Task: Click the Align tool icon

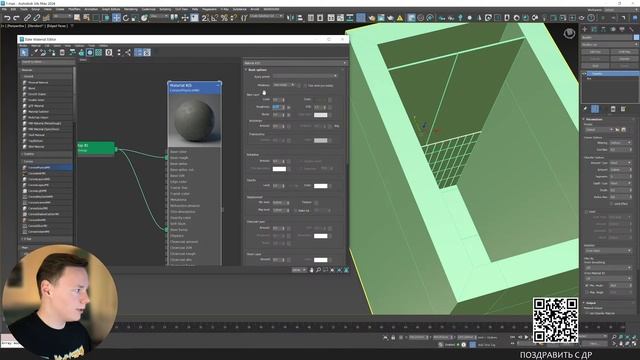Action: 300,18
